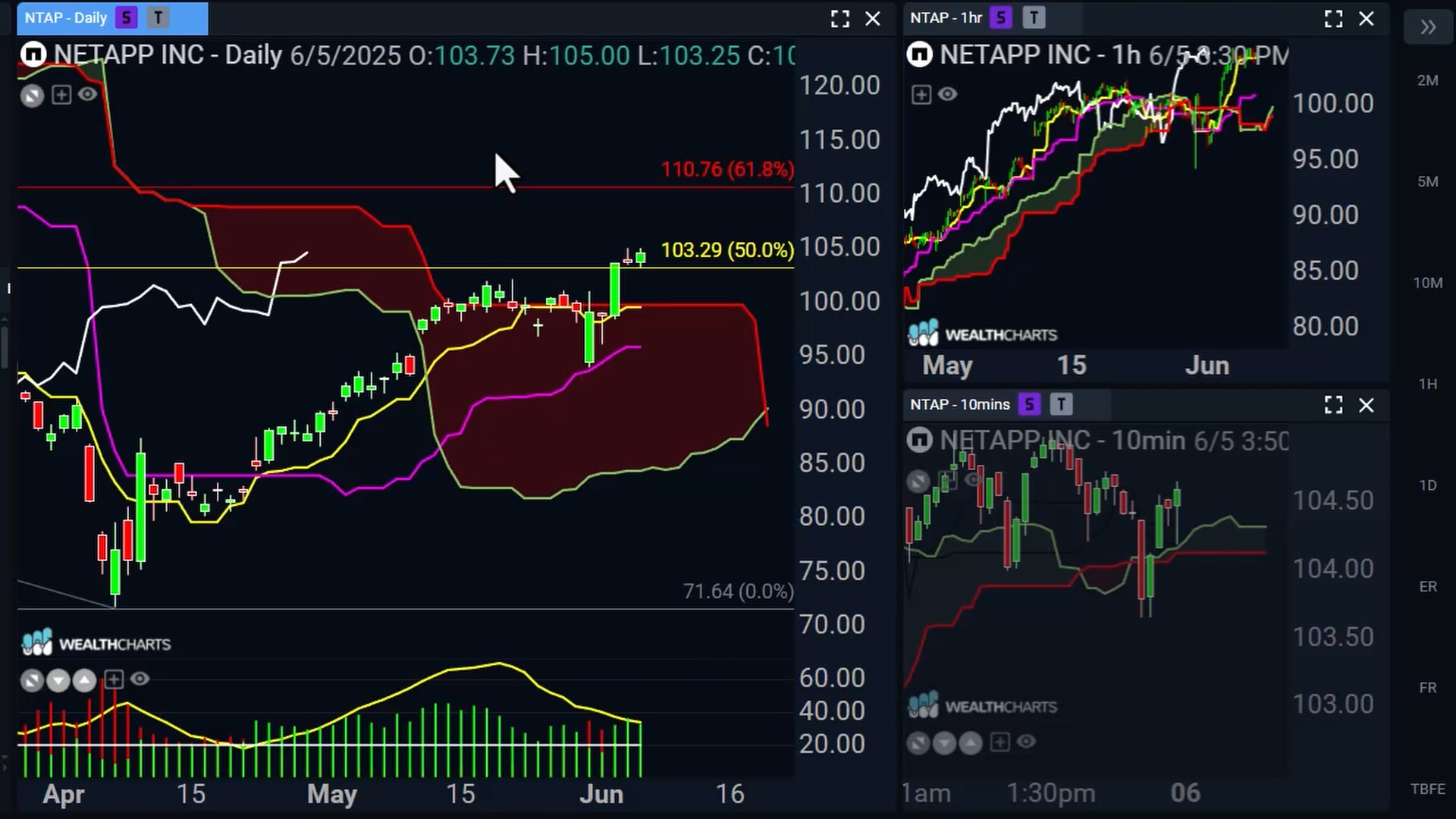Click the 120.00 price axis label on Daily chart
This screenshot has height=819, width=1456.
point(839,86)
